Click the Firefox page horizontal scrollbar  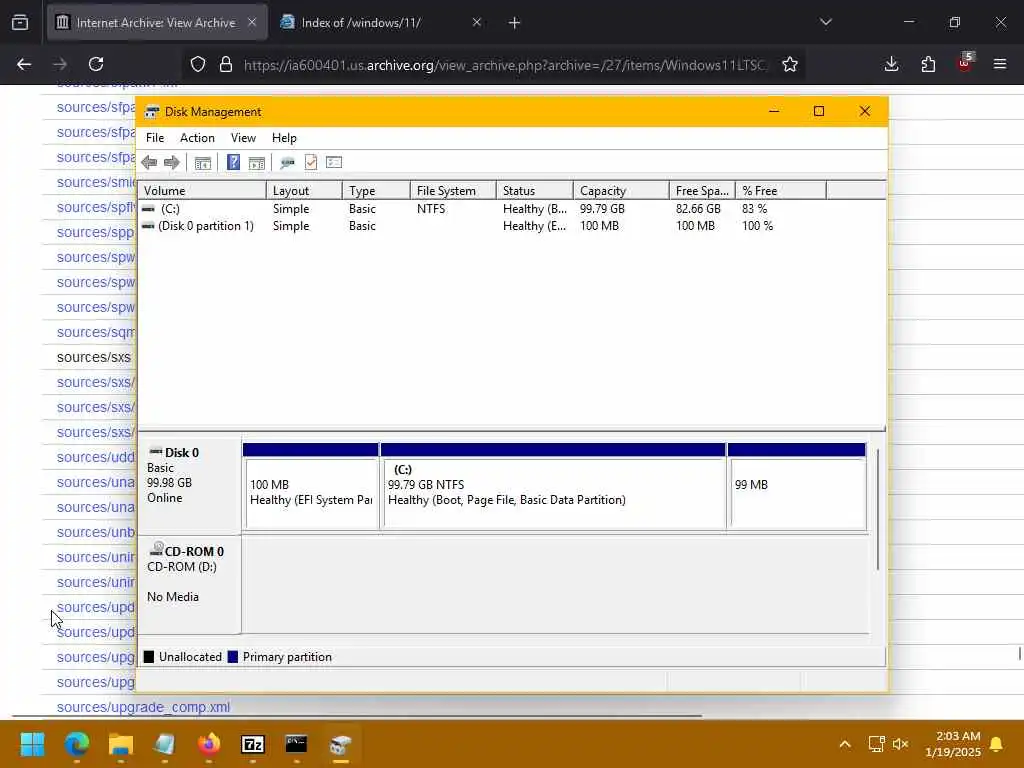pos(357,716)
